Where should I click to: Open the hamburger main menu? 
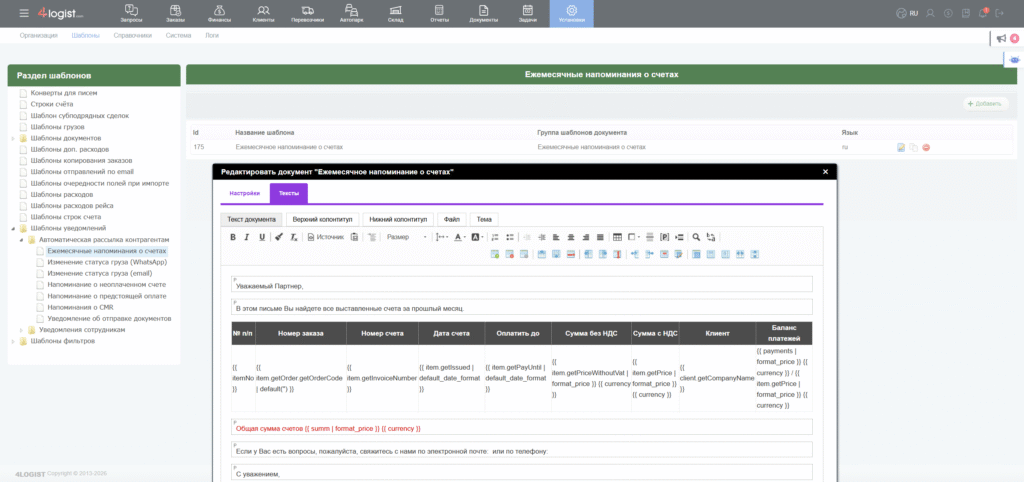coord(9,13)
